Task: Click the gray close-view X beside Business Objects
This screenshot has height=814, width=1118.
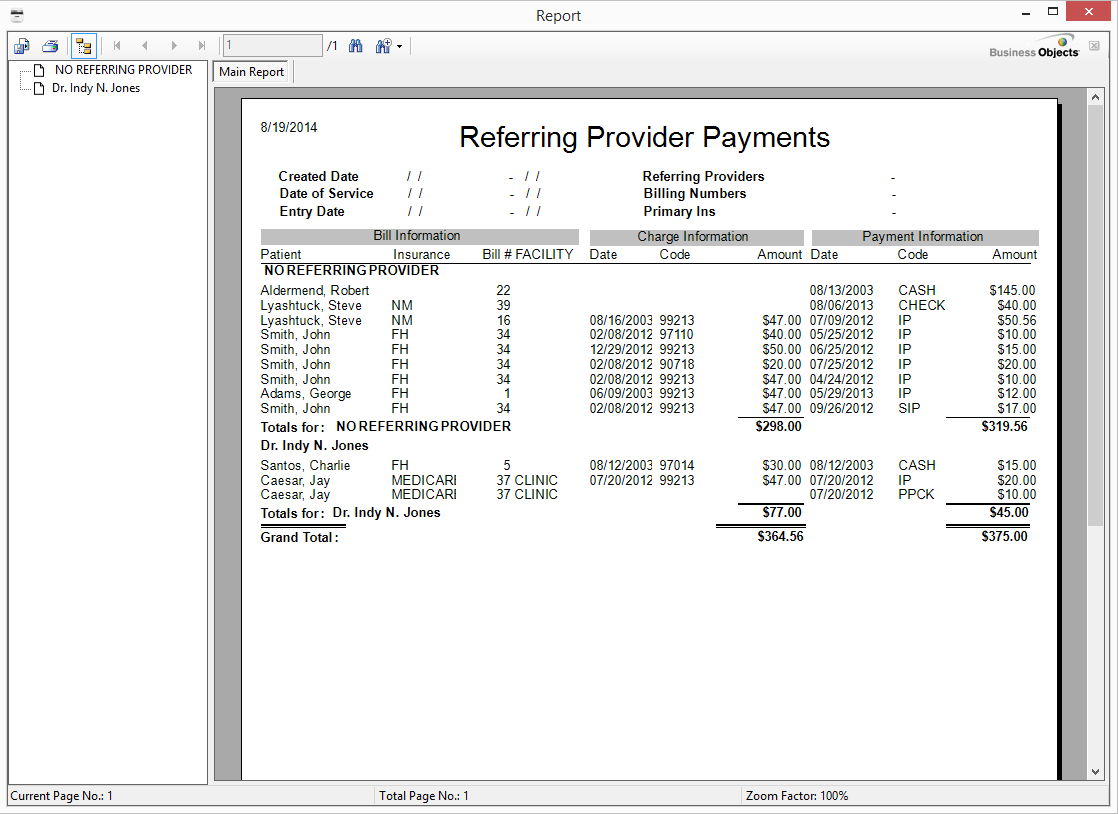Action: point(1094,46)
